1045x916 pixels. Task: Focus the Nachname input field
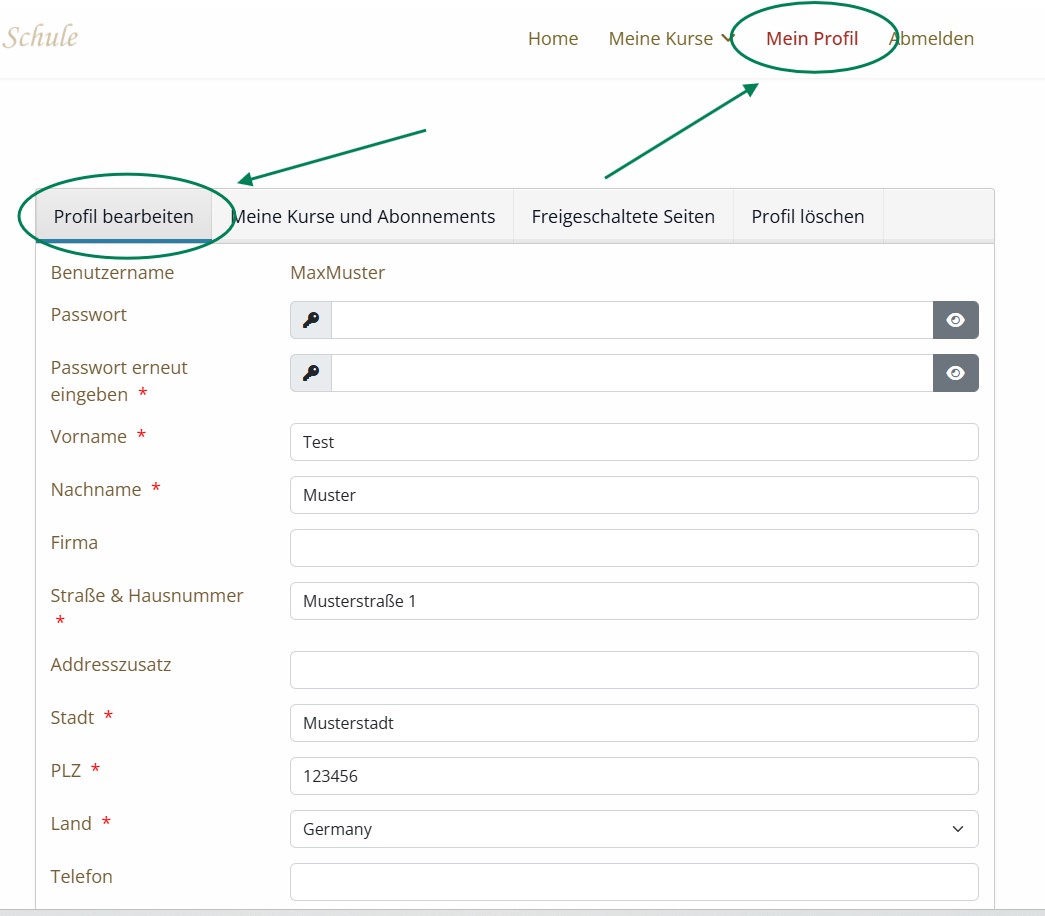pyautogui.click(x=633, y=495)
